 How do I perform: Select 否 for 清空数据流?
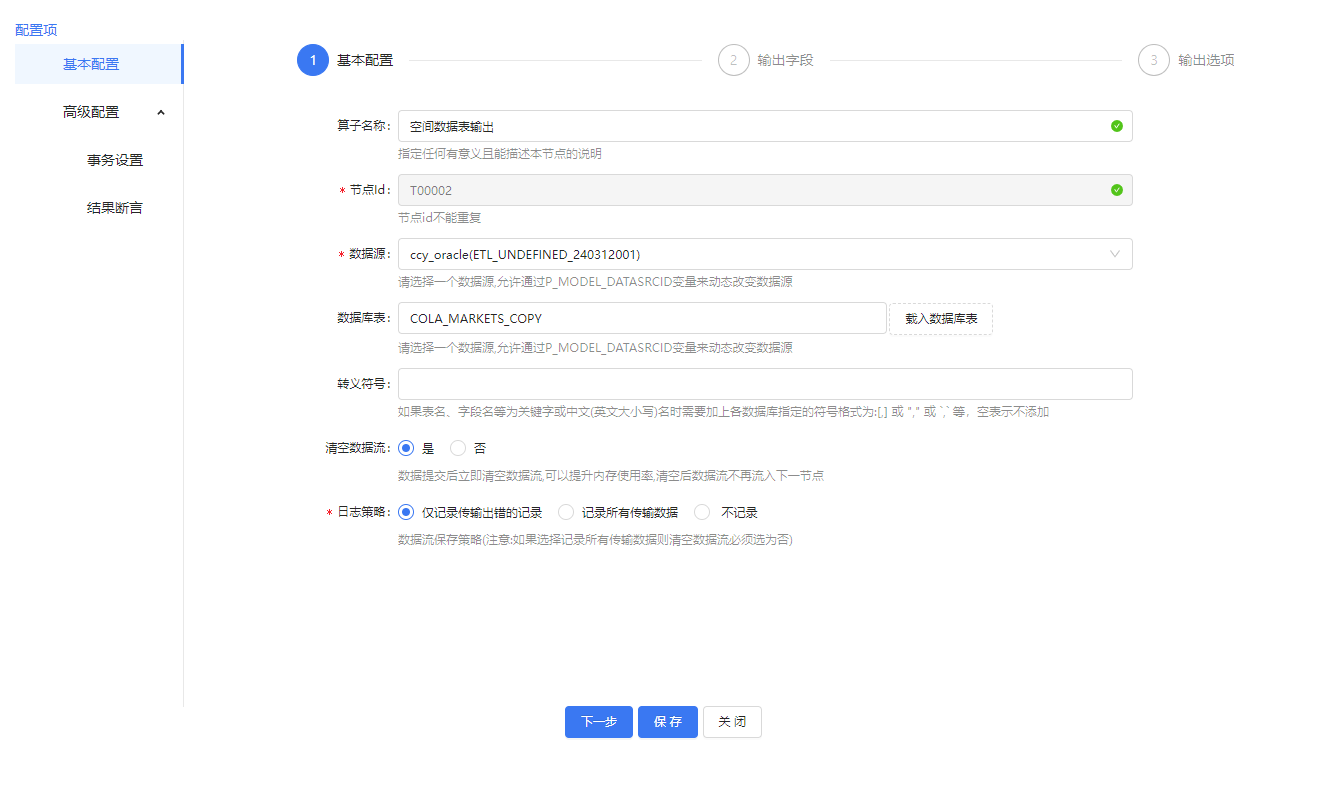pos(458,448)
